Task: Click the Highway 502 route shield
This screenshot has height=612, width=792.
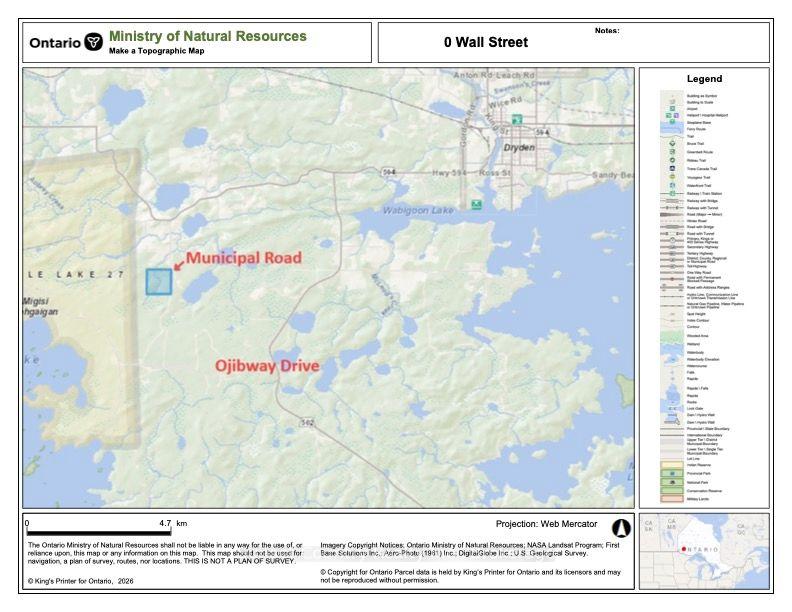Action: coord(308,422)
